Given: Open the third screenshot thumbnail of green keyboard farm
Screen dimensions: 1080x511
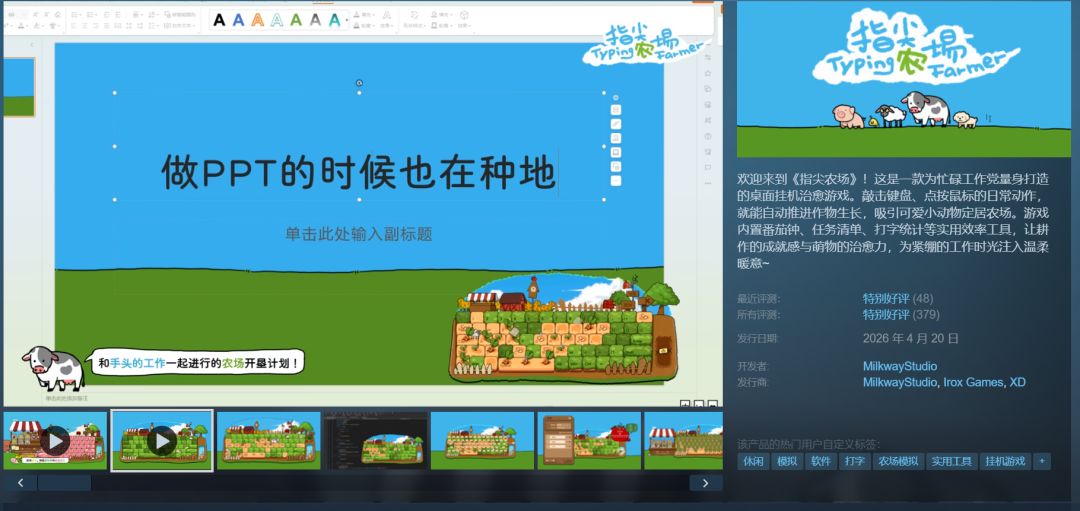Looking at the screenshot, I should coord(269,441).
